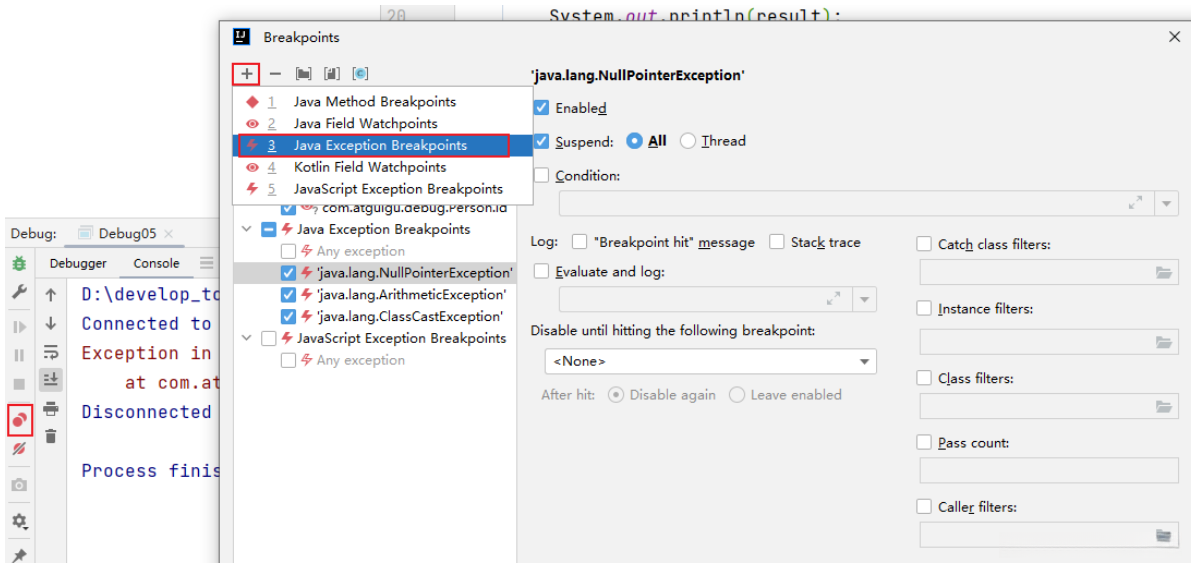
Task: Enable Catch class filters checkbox
Action: tap(924, 244)
